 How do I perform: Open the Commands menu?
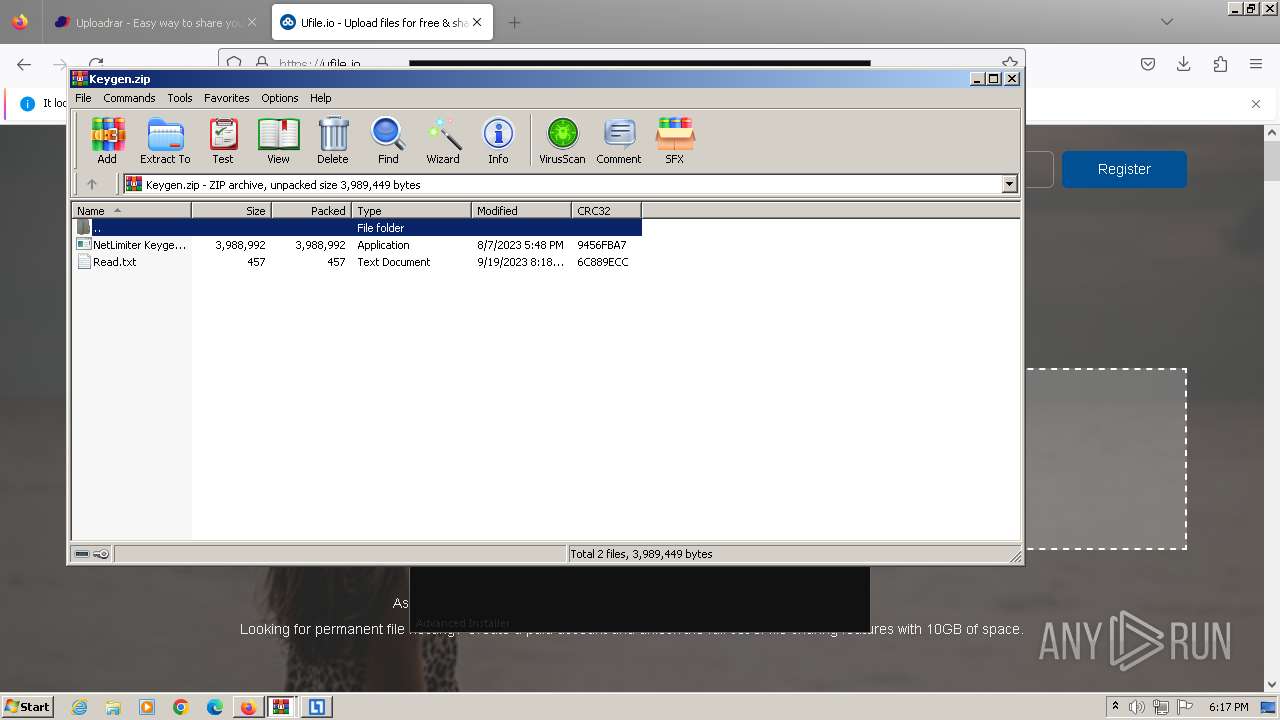pyautogui.click(x=129, y=98)
